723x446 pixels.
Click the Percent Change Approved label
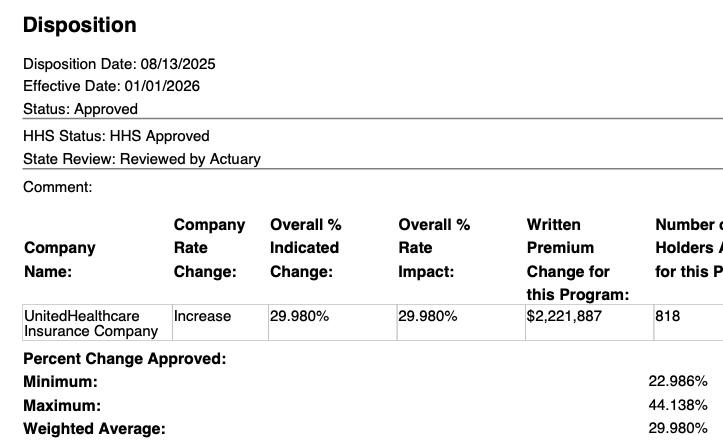coord(125,359)
